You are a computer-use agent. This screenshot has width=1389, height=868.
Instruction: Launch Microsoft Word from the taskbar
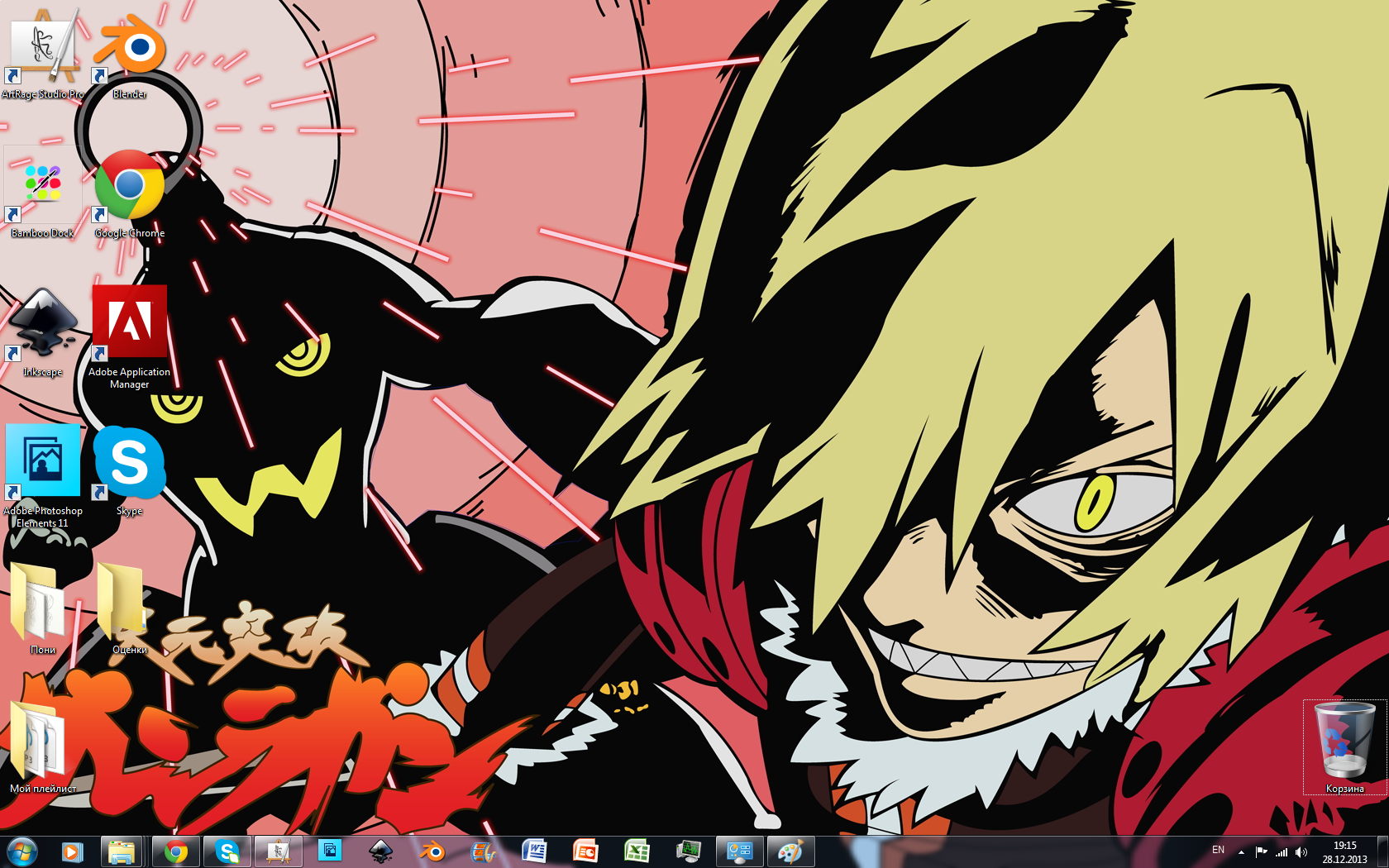click(534, 851)
